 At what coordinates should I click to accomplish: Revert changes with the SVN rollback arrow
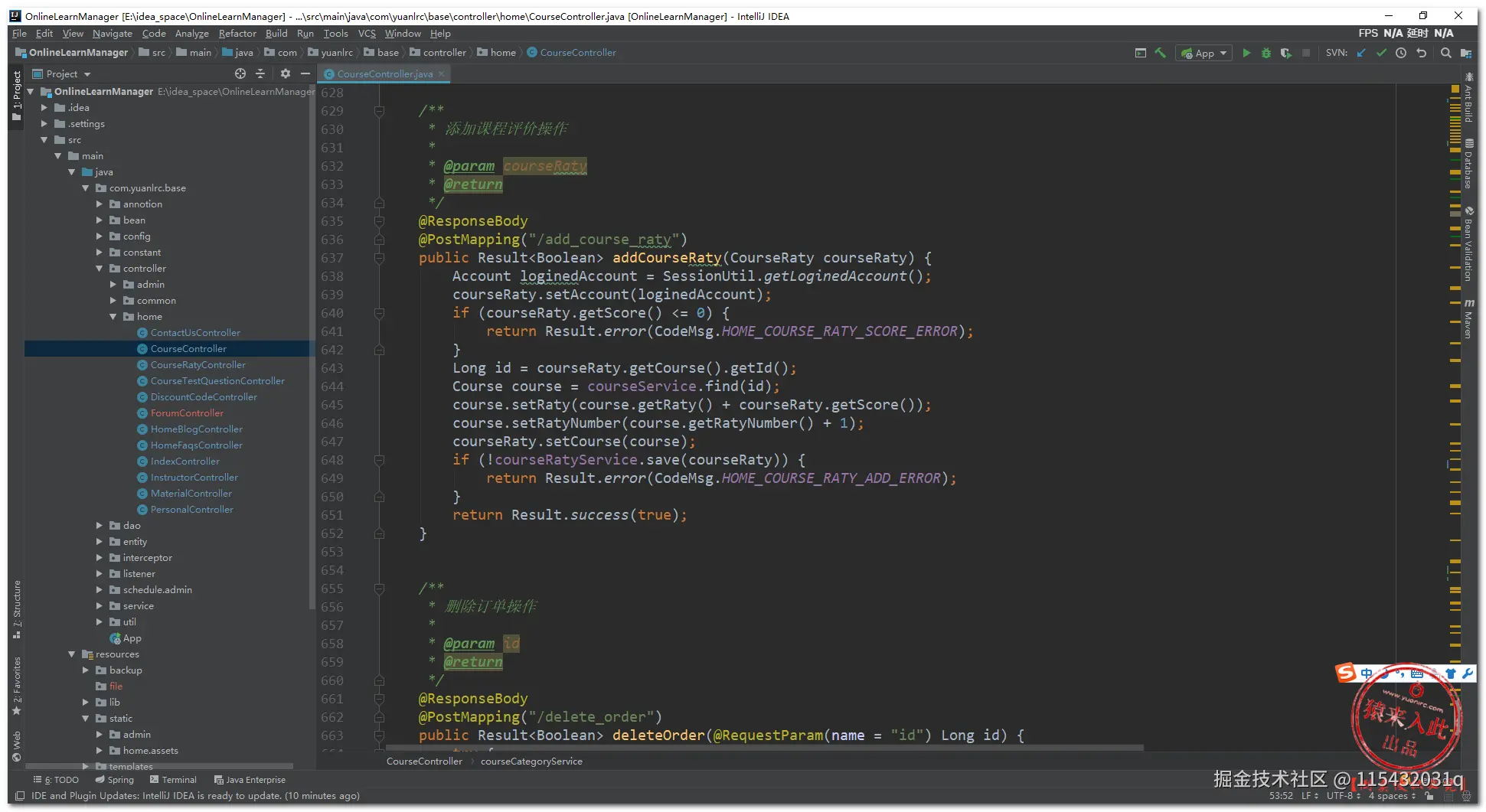click(x=1422, y=53)
